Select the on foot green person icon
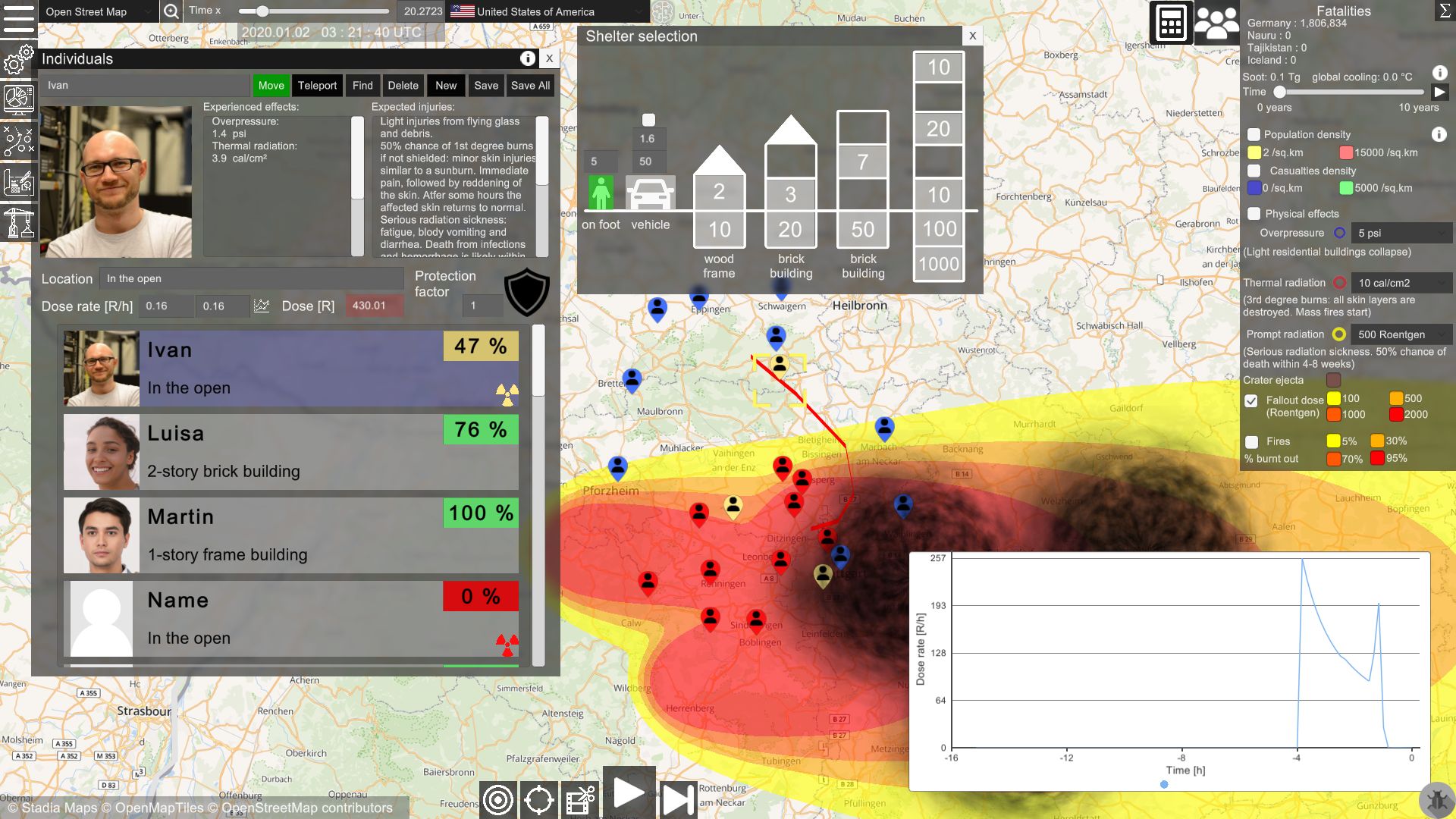The width and height of the screenshot is (1456, 819). (601, 193)
